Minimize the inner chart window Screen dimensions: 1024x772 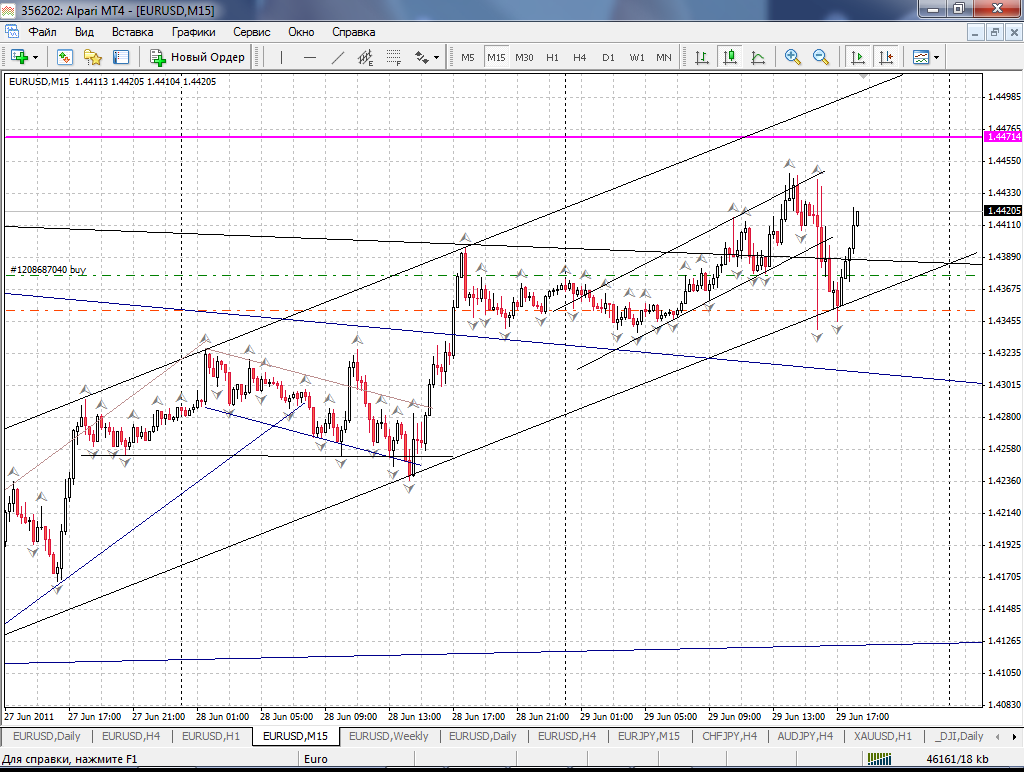click(x=975, y=32)
